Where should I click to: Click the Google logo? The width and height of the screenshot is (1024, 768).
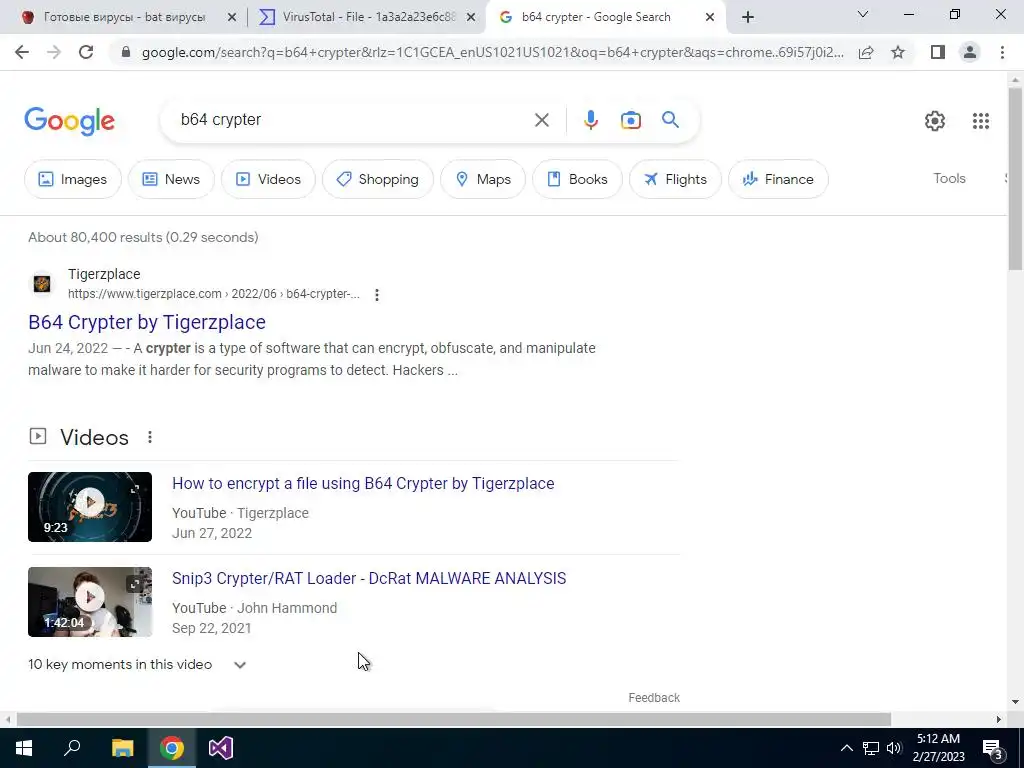pyautogui.click(x=69, y=121)
